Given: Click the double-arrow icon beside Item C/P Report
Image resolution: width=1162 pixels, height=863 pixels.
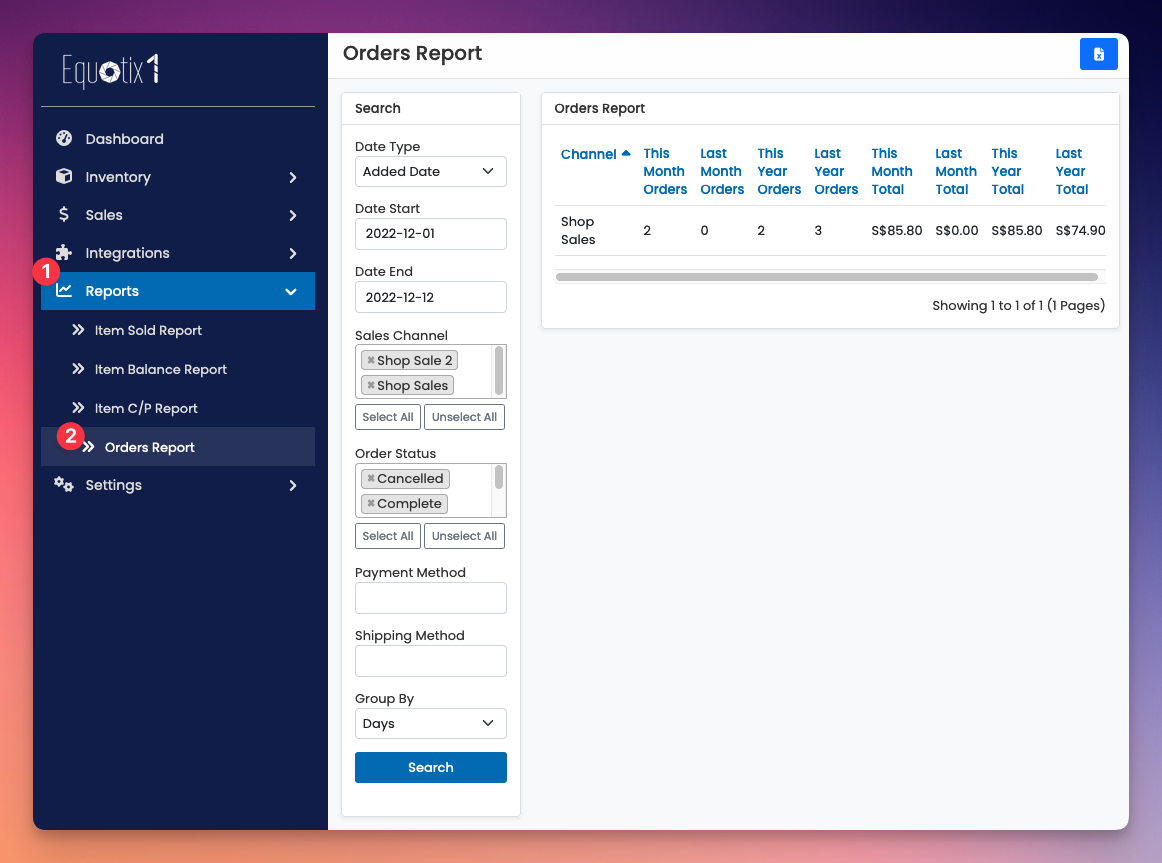Looking at the screenshot, I should click(x=78, y=407).
